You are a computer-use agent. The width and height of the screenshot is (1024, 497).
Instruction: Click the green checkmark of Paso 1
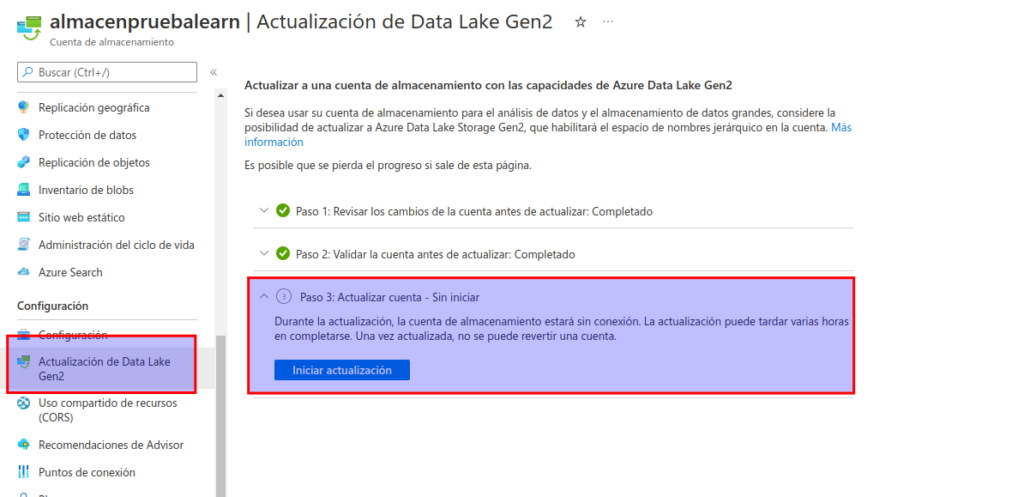tap(283, 211)
